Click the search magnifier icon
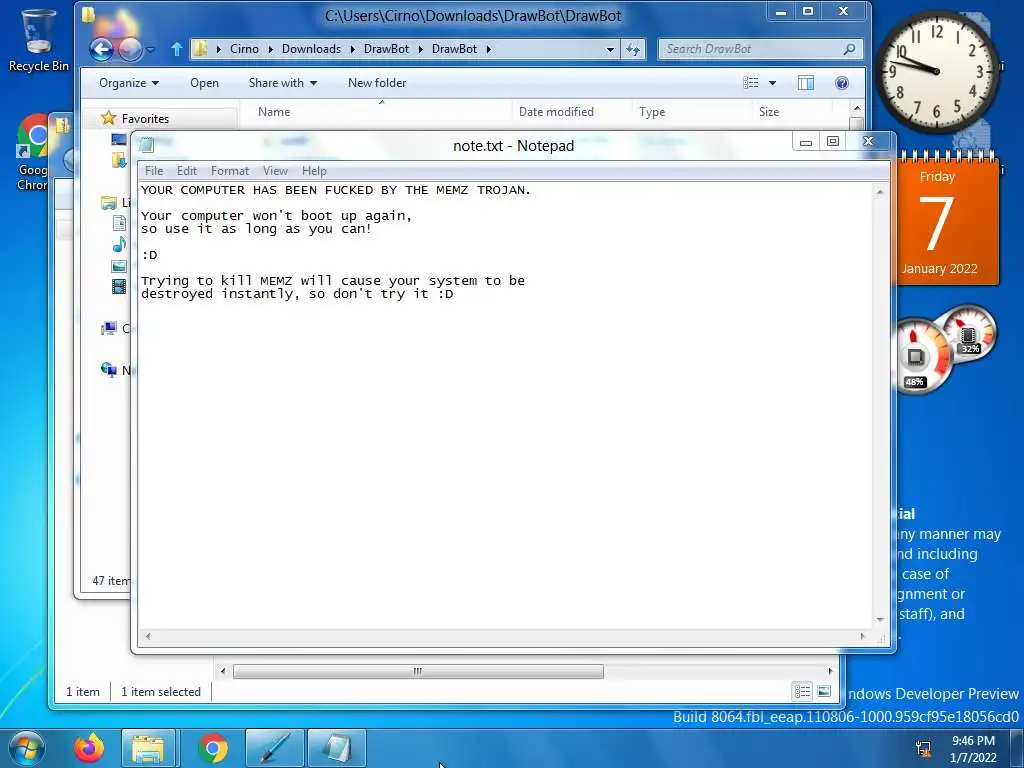The width and height of the screenshot is (1024, 768). [x=849, y=49]
